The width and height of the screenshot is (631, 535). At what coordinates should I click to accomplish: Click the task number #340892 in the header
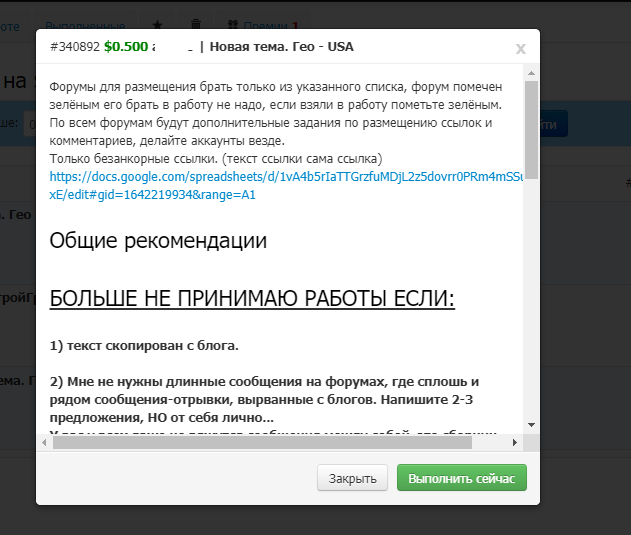pyautogui.click(x=75, y=47)
